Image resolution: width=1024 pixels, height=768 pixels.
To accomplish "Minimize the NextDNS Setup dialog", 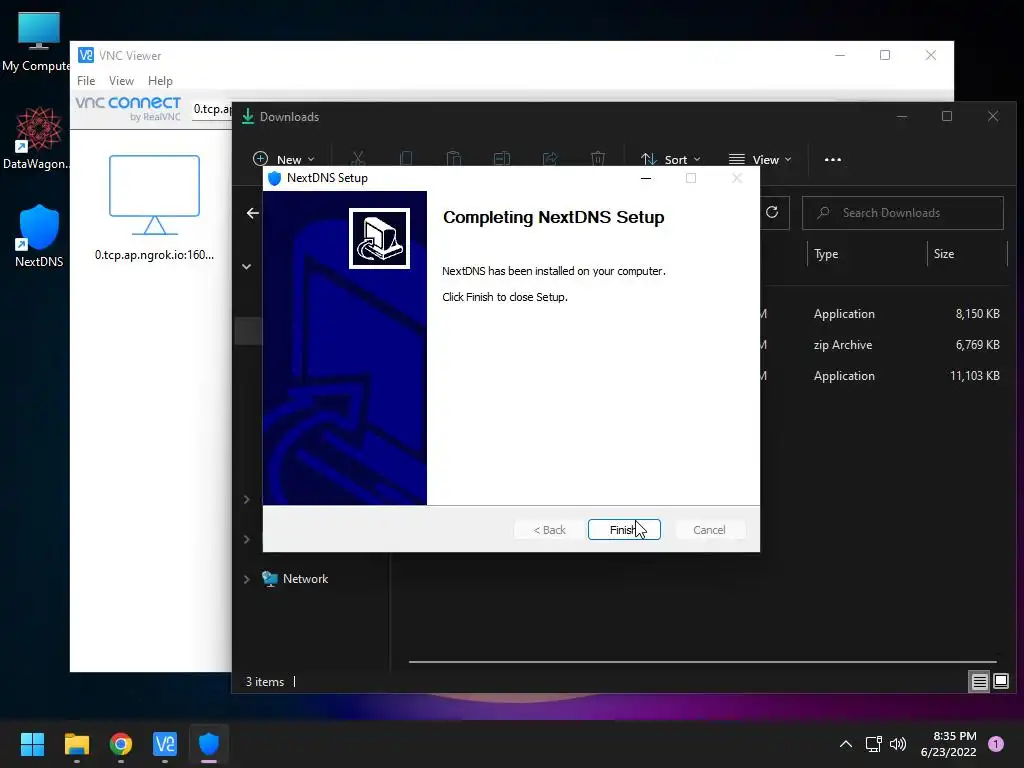I will pyautogui.click(x=646, y=178).
